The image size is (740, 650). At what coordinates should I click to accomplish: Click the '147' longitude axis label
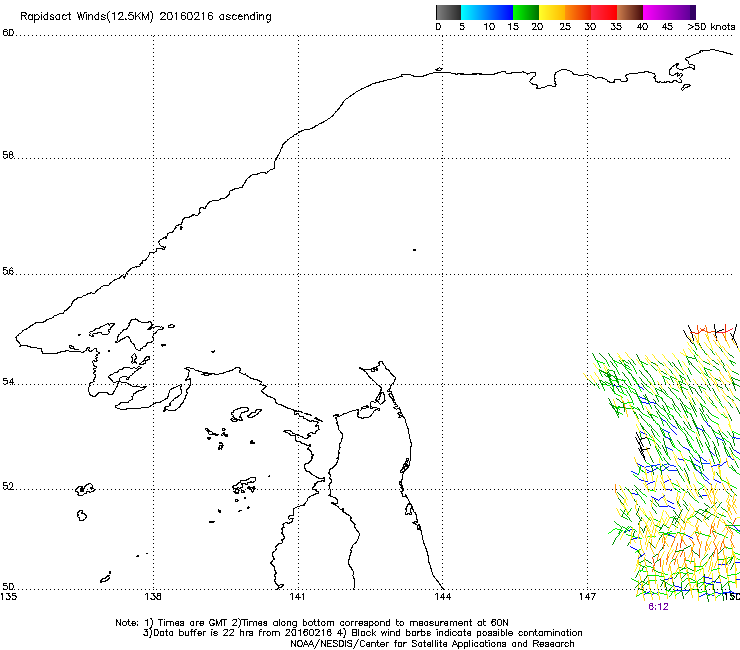[x=588, y=597]
